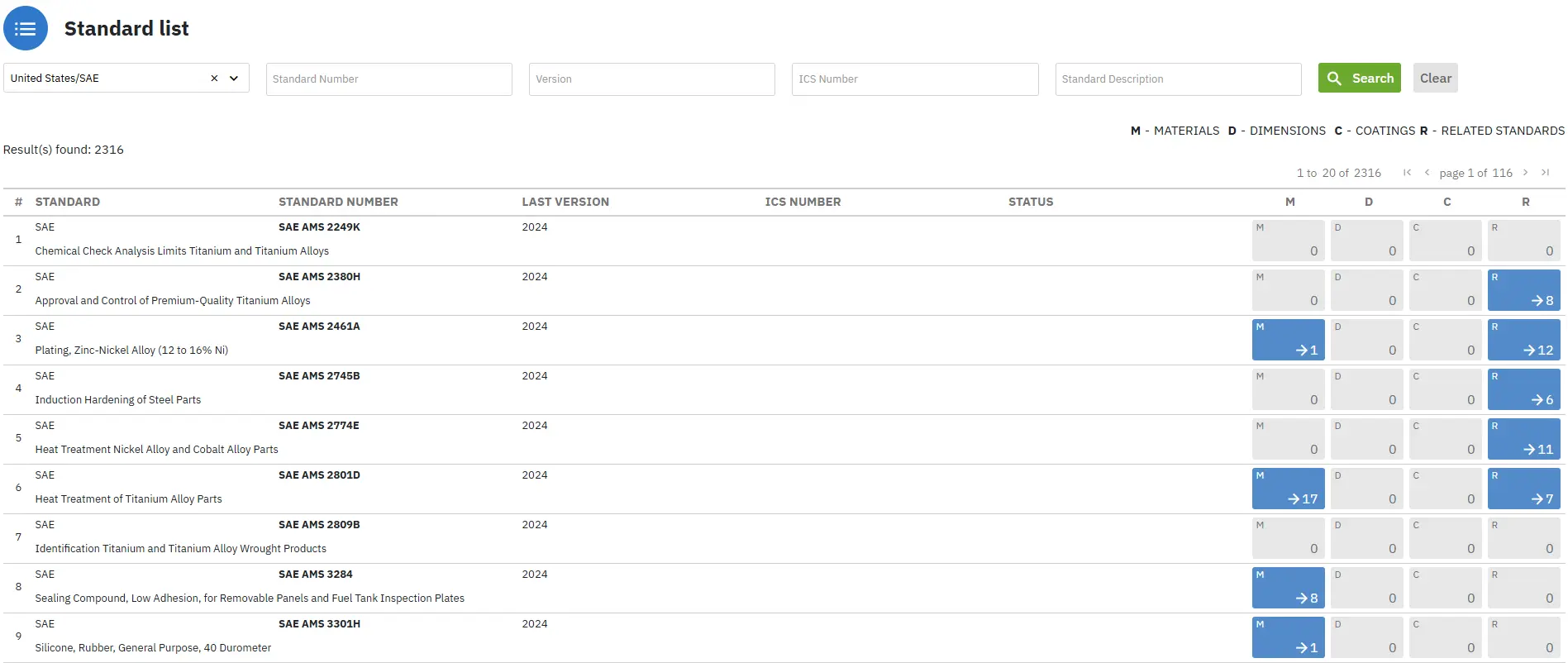The image size is (1568, 663).
Task: Click Induction Hardening of Steel Parts description
Action: (x=118, y=400)
